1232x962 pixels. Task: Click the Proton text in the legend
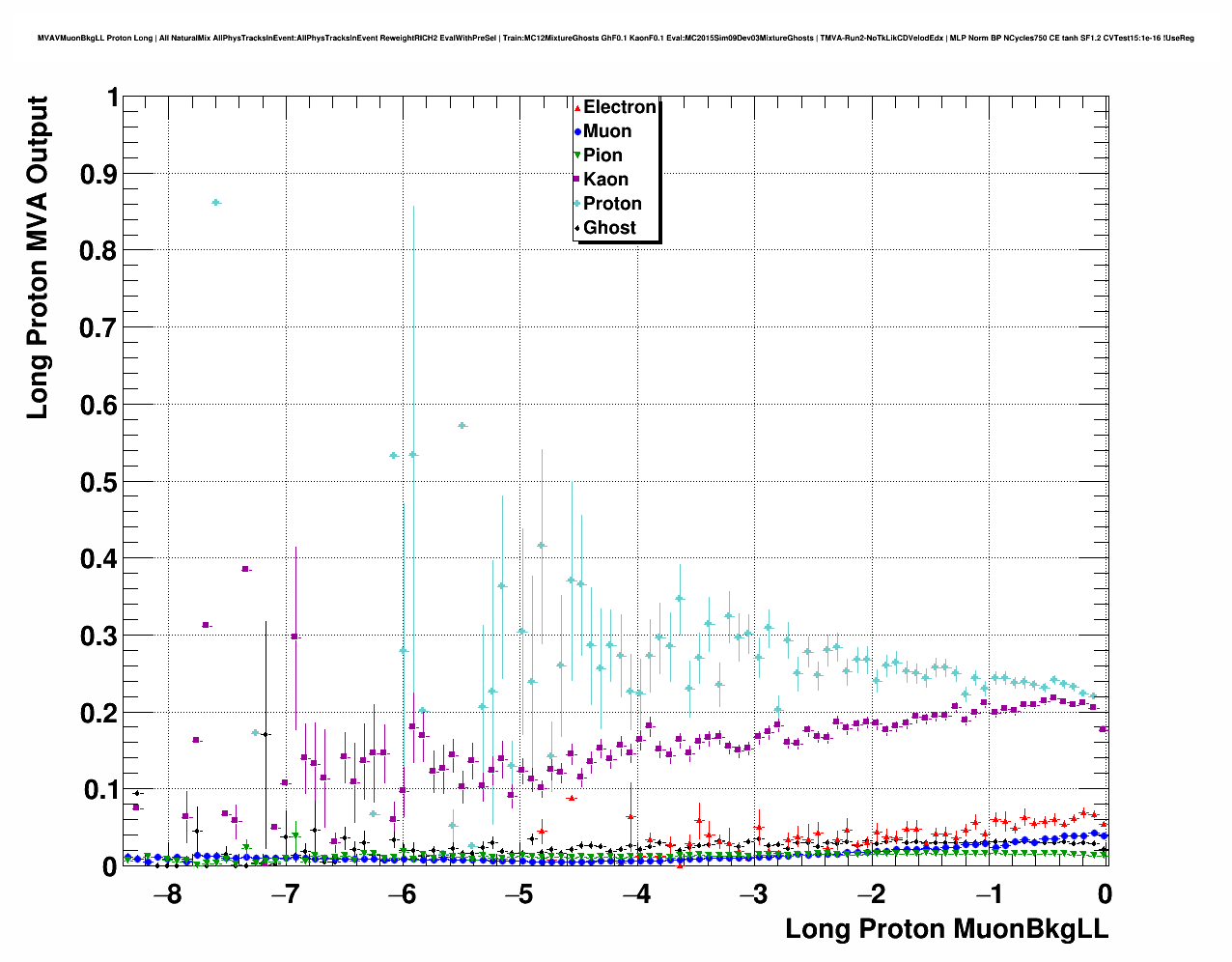(x=612, y=204)
